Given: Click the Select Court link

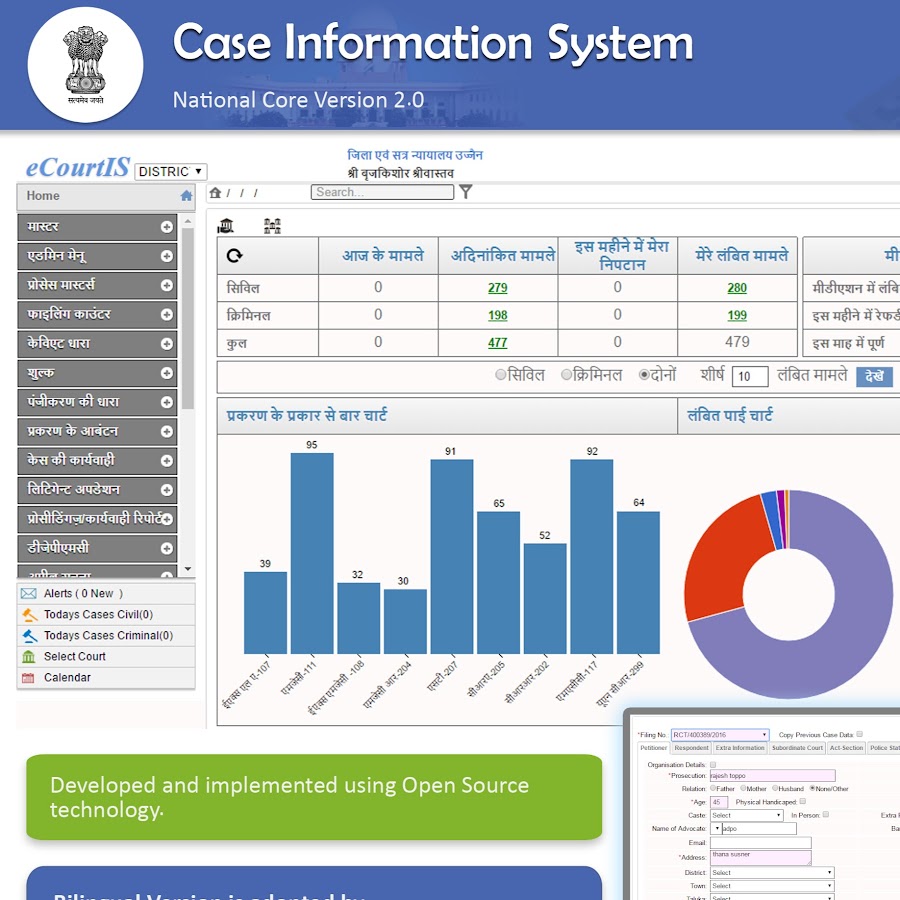Looking at the screenshot, I should pyautogui.click(x=75, y=657).
